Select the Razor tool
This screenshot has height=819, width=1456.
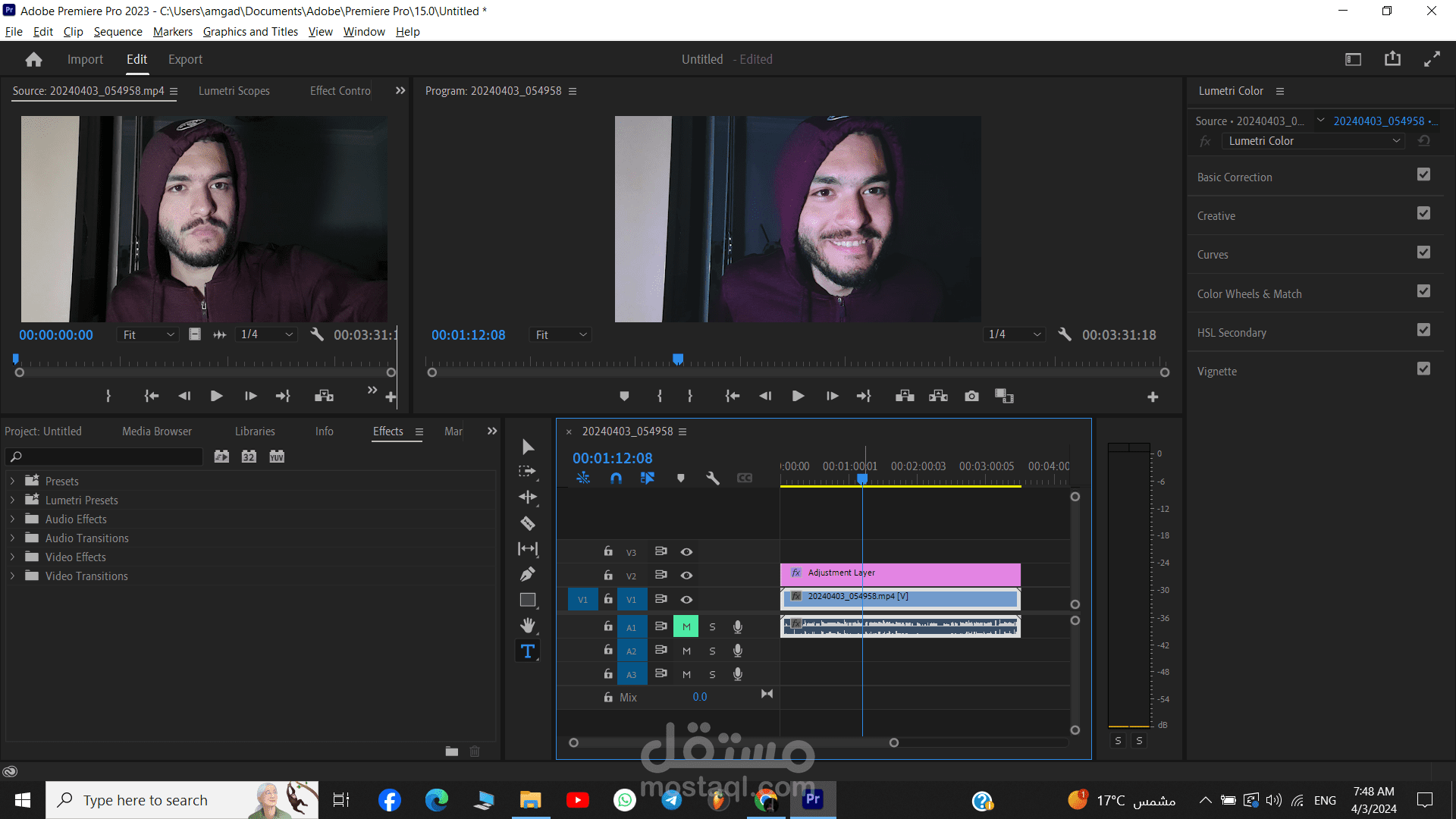528,523
